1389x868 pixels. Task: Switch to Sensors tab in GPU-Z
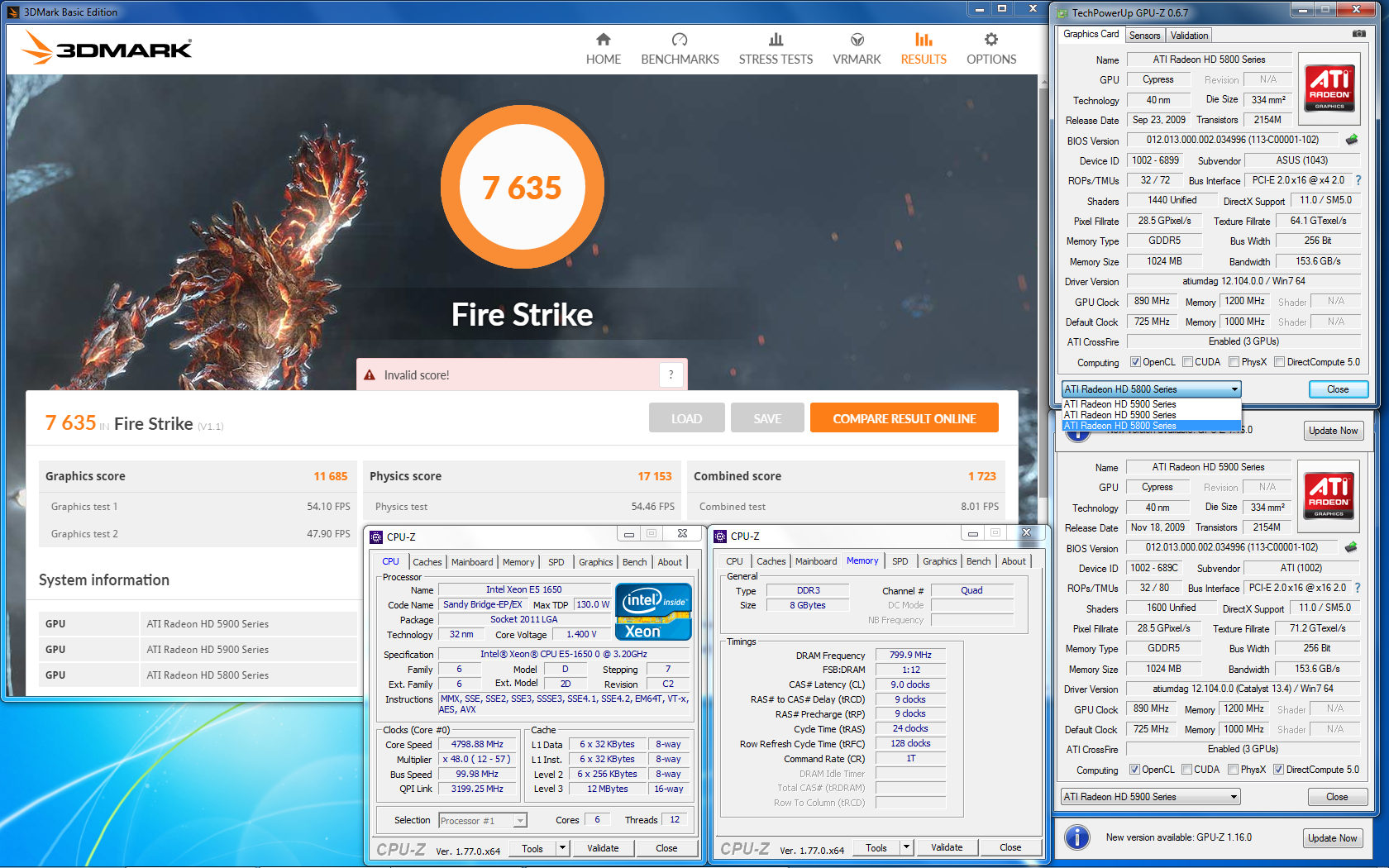[1144, 36]
